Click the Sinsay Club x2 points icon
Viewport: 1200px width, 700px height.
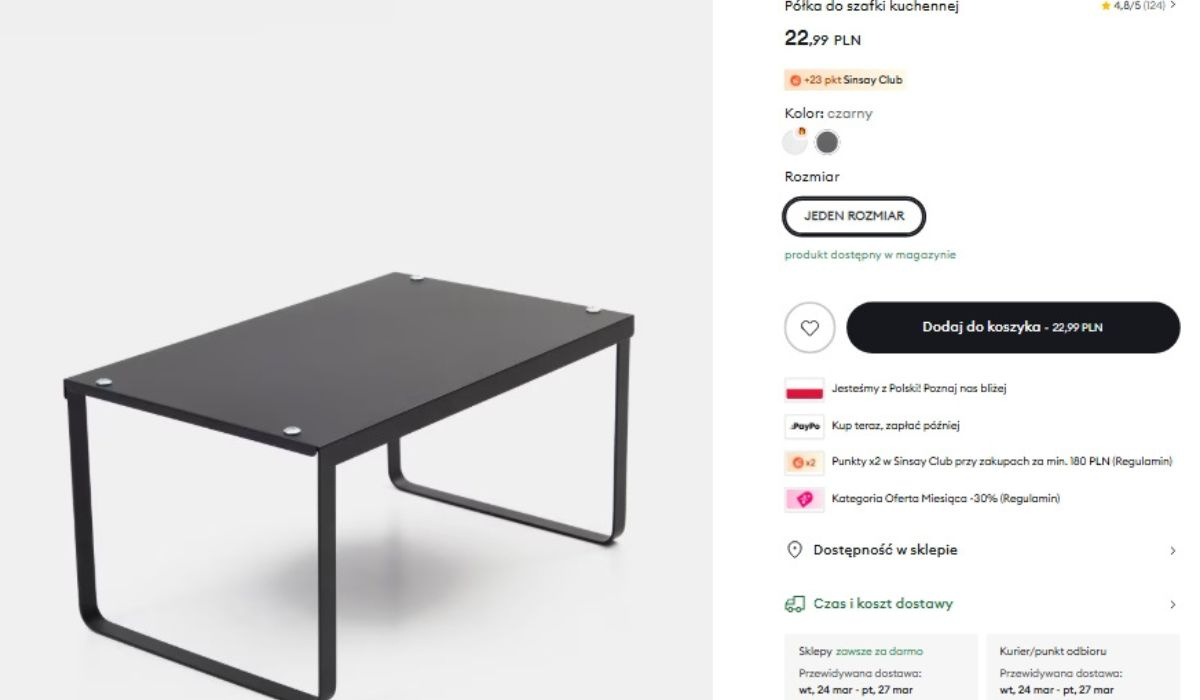pyautogui.click(x=804, y=463)
